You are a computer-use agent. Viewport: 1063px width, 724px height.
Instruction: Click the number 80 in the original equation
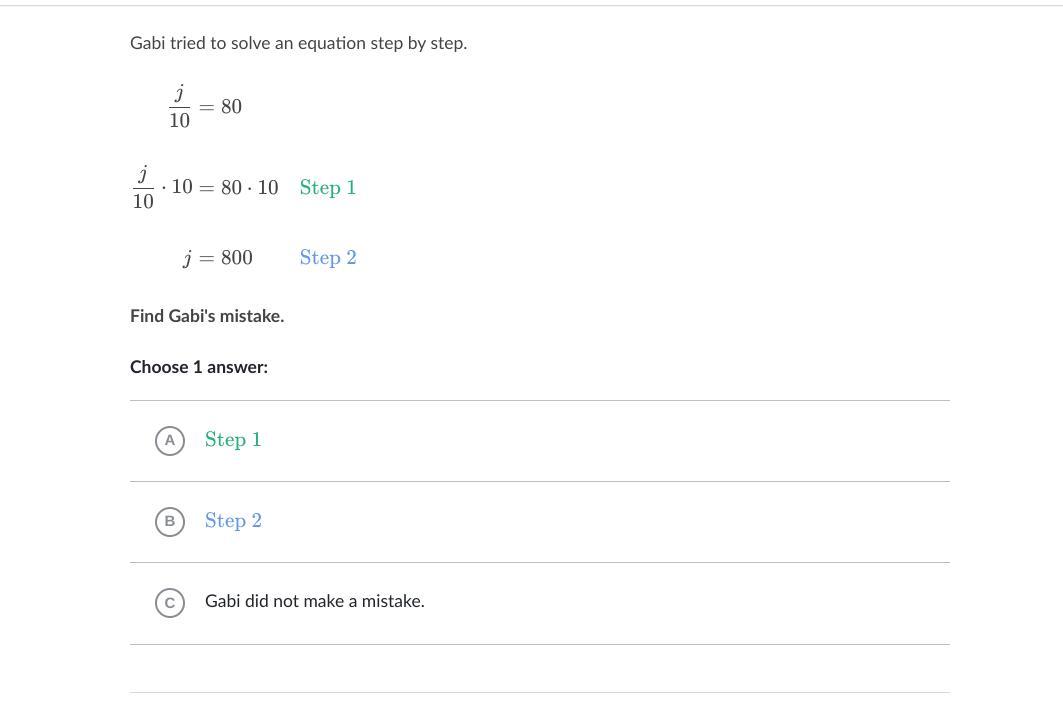[x=231, y=107]
